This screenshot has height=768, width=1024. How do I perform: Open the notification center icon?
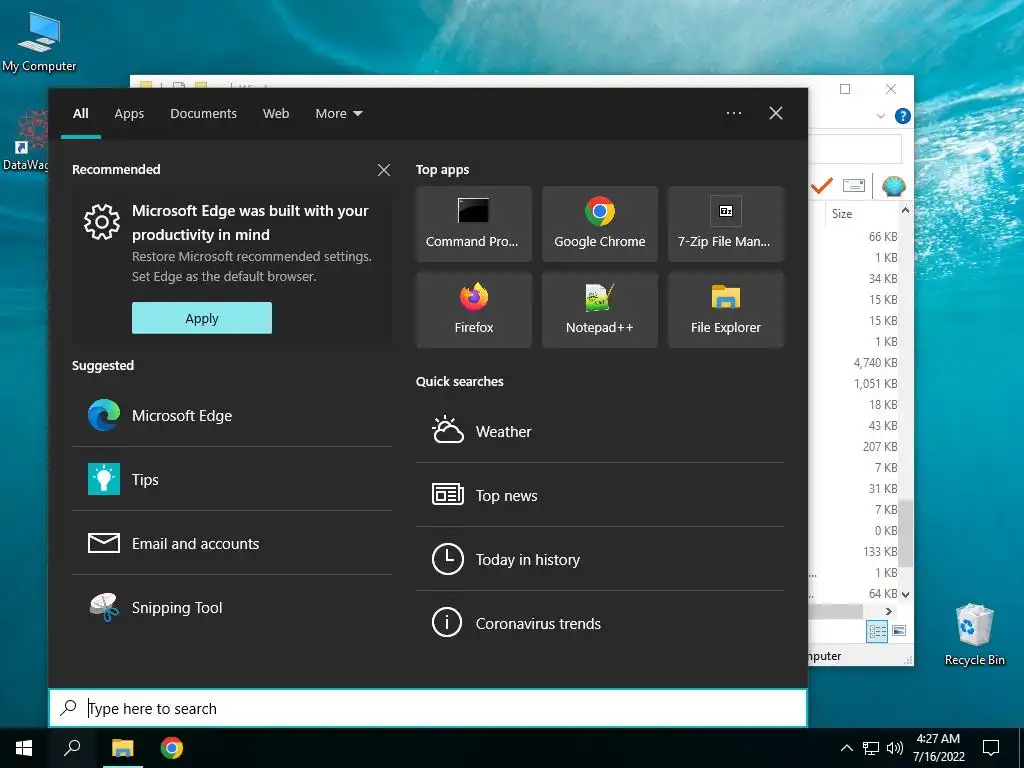coord(991,748)
